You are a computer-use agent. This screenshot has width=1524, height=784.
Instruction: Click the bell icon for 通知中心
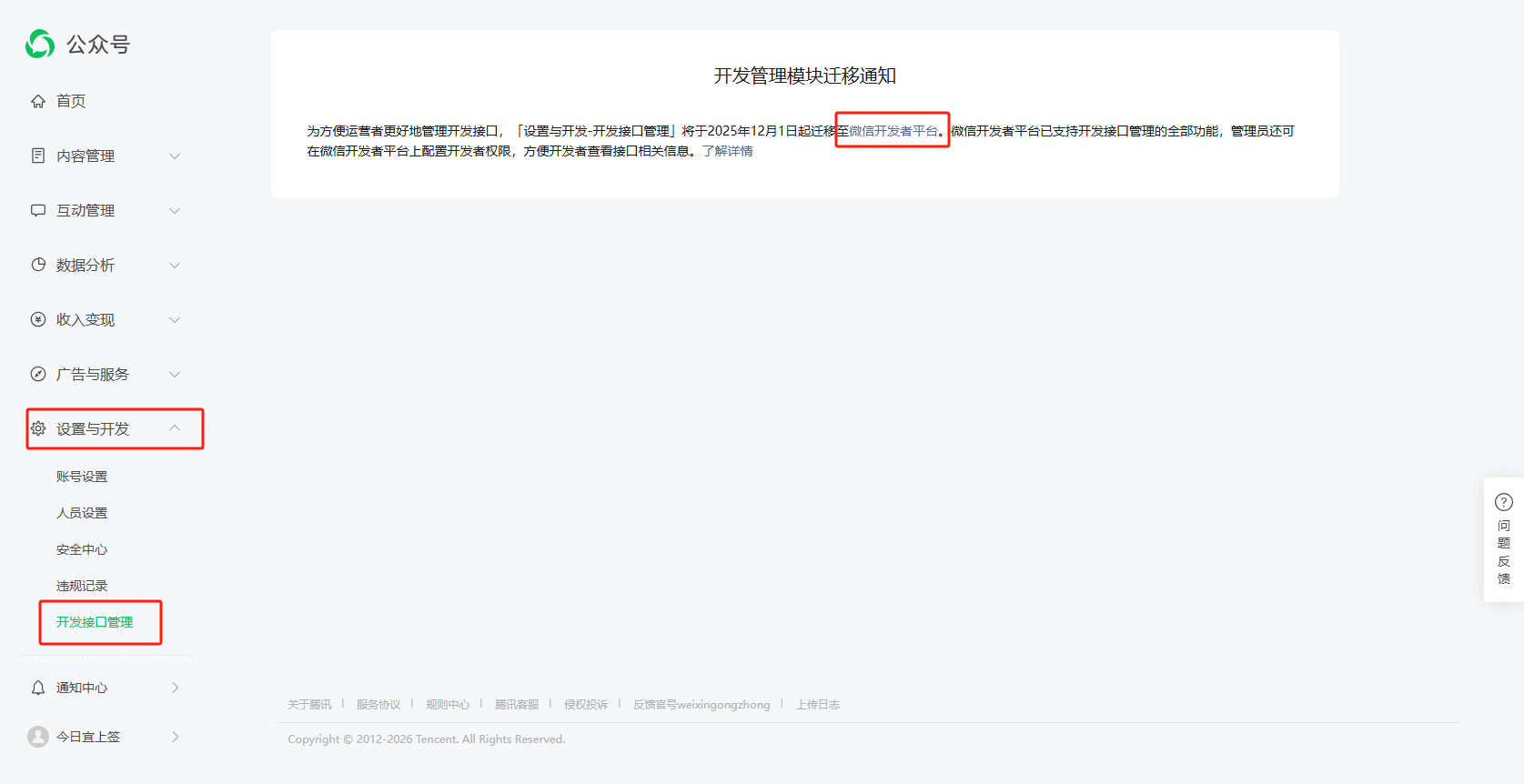click(x=38, y=688)
